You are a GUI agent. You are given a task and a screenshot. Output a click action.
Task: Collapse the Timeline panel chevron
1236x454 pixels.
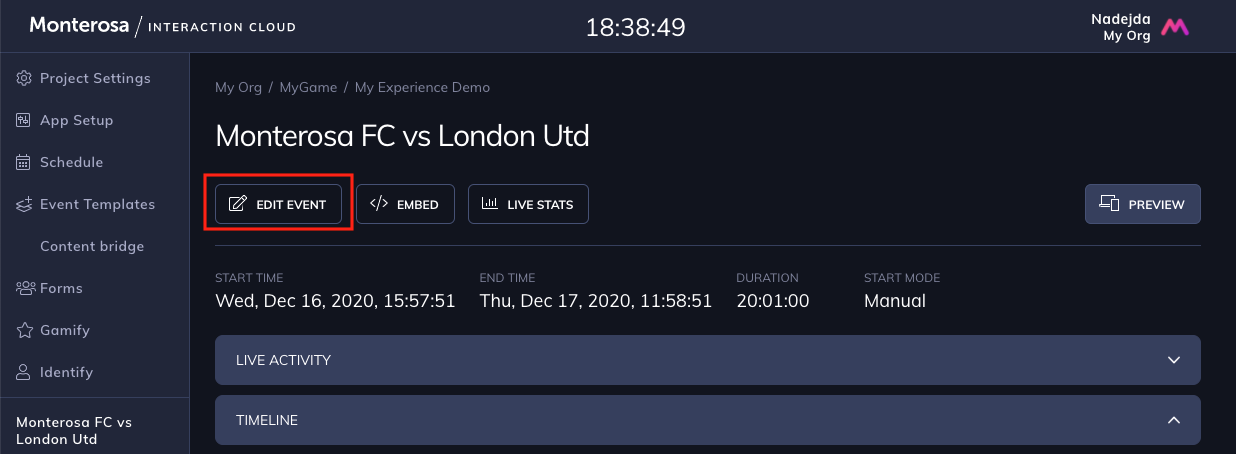pos(1174,420)
